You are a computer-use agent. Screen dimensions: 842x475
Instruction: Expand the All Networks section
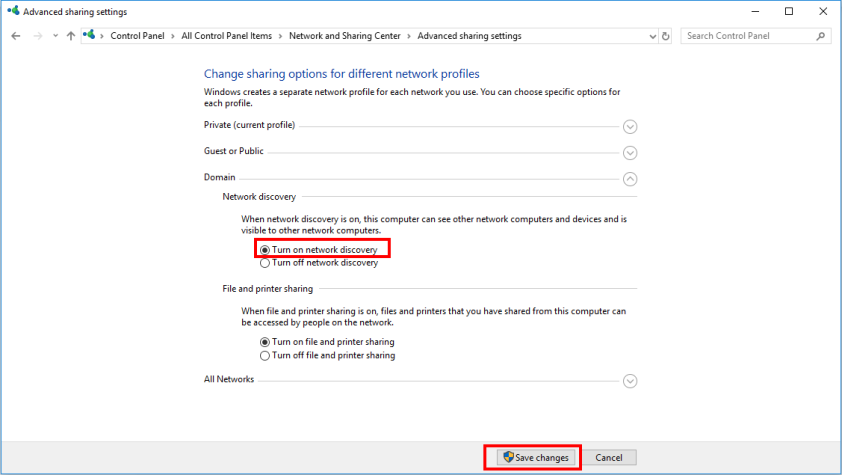(x=630, y=381)
